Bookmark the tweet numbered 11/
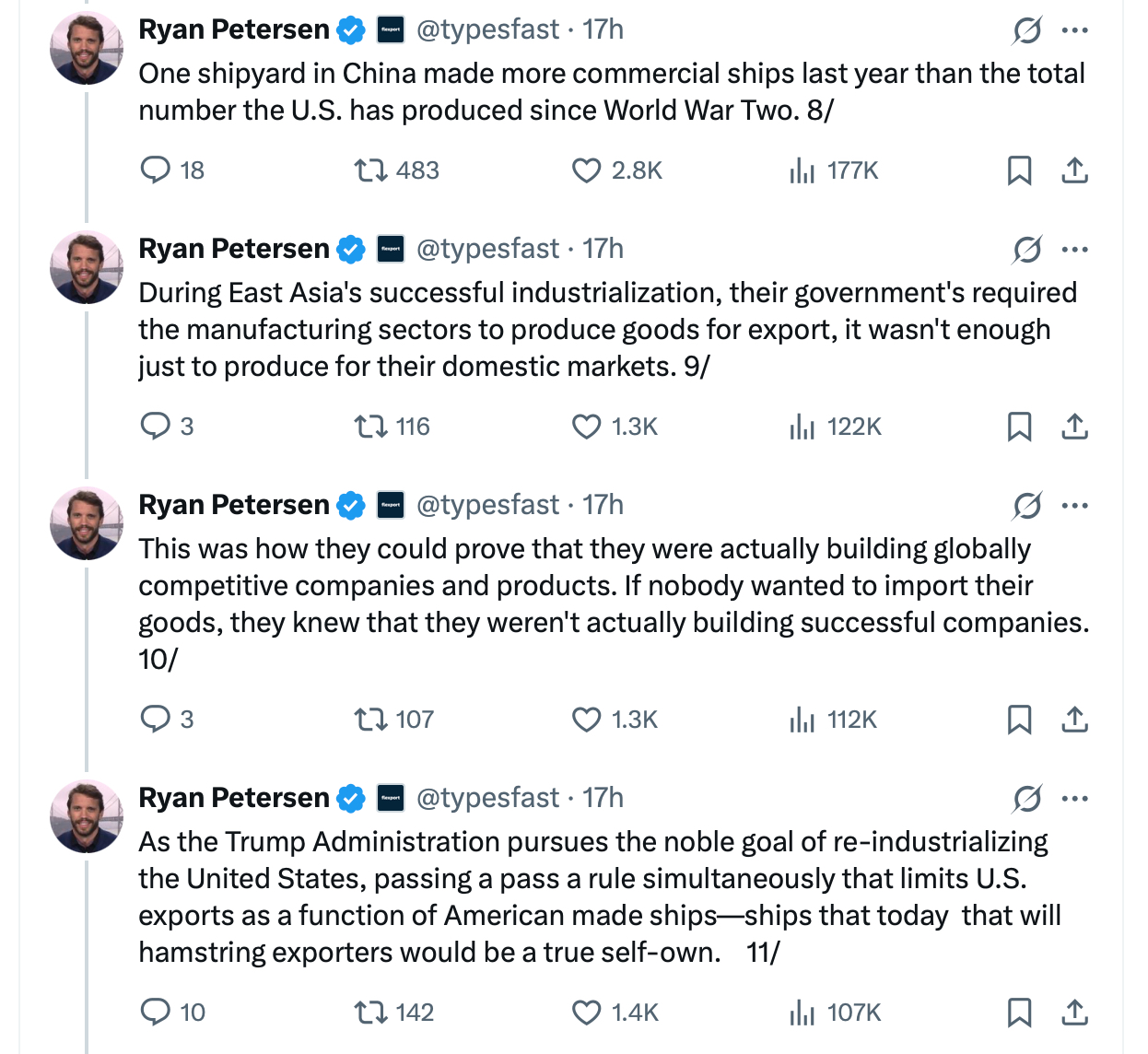Screen dimensions: 1148x1054 pyautogui.click(x=1019, y=1013)
